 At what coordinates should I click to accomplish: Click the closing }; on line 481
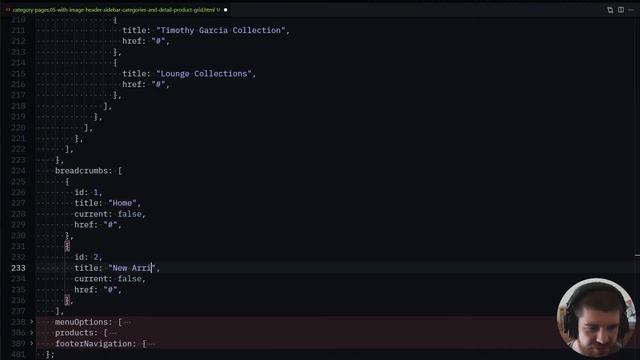(x=50, y=354)
